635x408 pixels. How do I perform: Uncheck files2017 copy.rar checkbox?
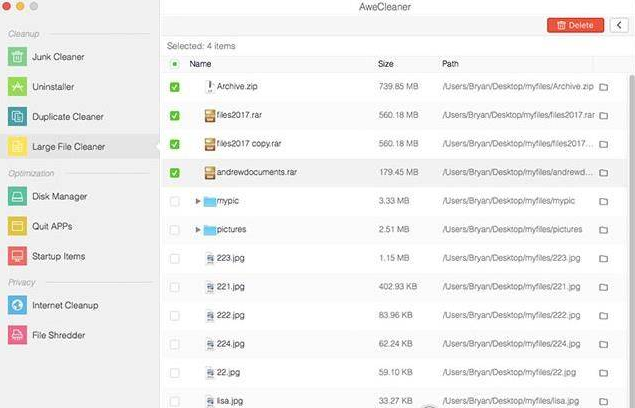click(x=175, y=144)
